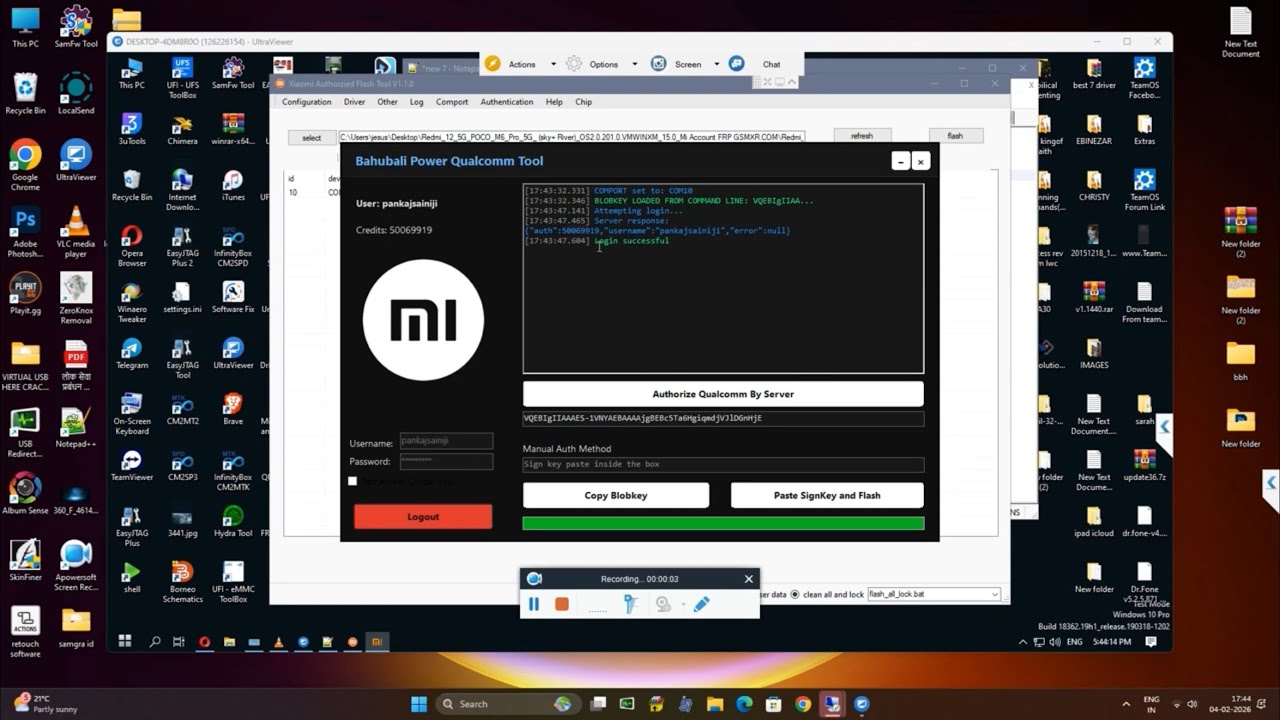Open the 3uTools icon on remote desktop
Viewport: 1280px width, 720px height.
(x=131, y=130)
